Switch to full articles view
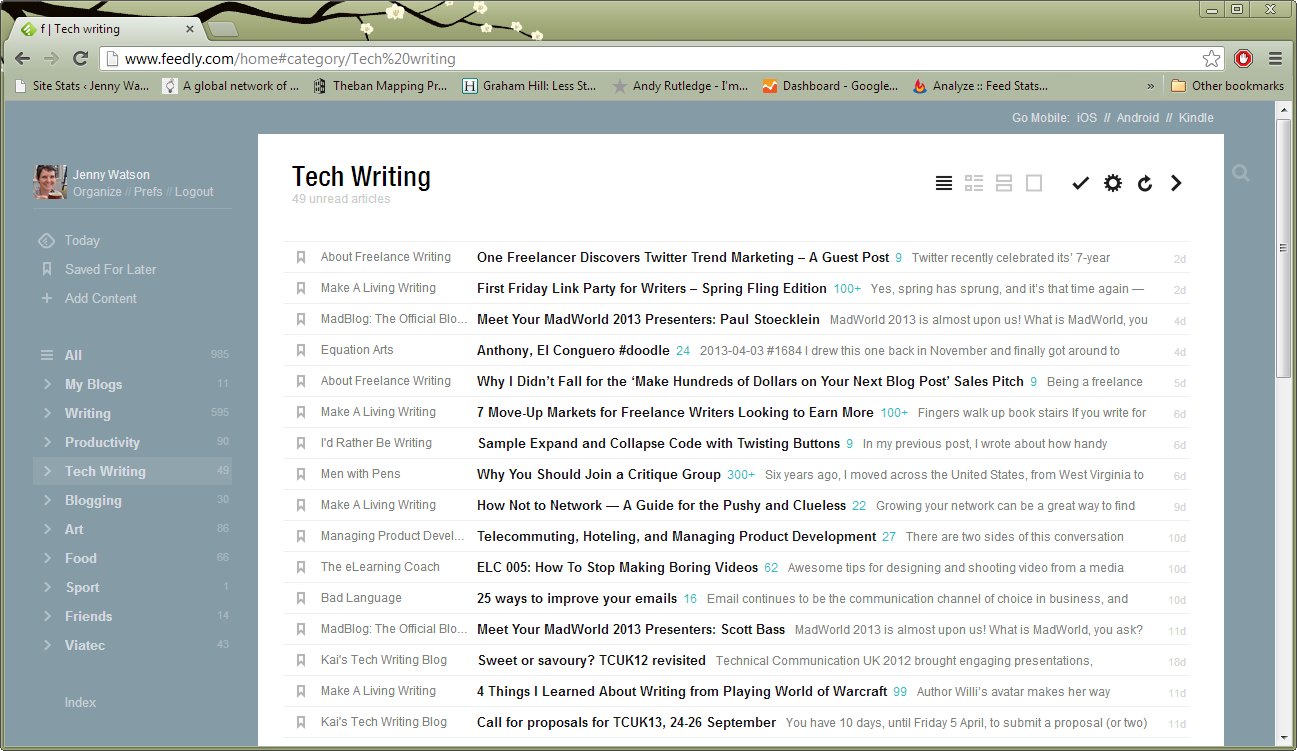This screenshot has height=751, width=1297. [1034, 183]
